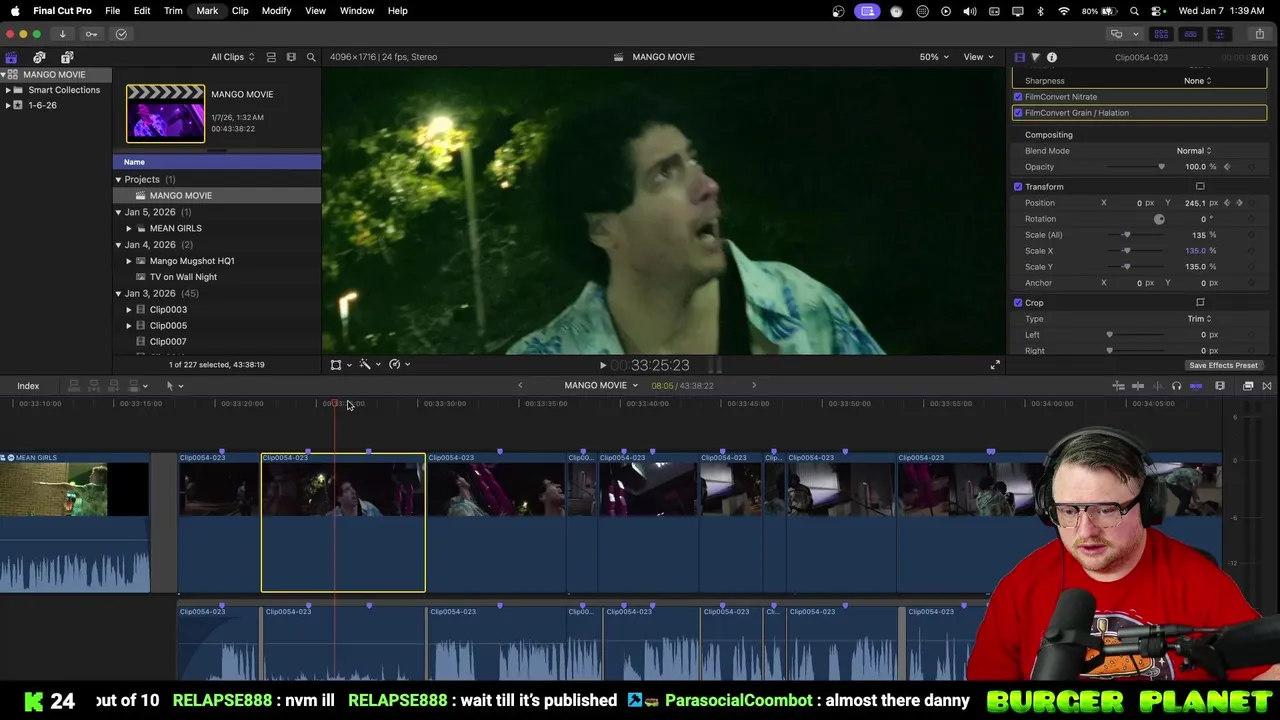Image resolution: width=1280 pixels, height=720 pixels.
Task: Open the Clip menu
Action: click(x=240, y=11)
